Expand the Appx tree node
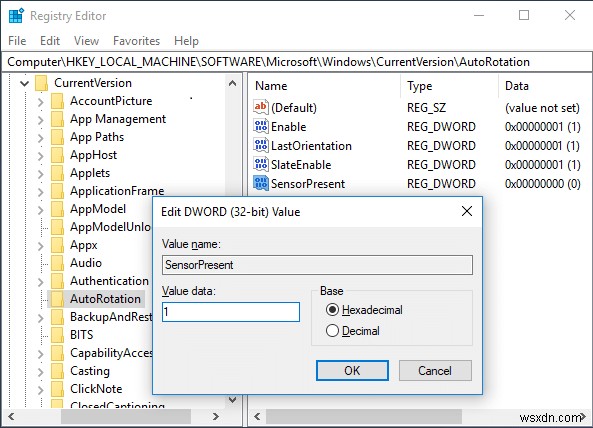 coord(40,246)
